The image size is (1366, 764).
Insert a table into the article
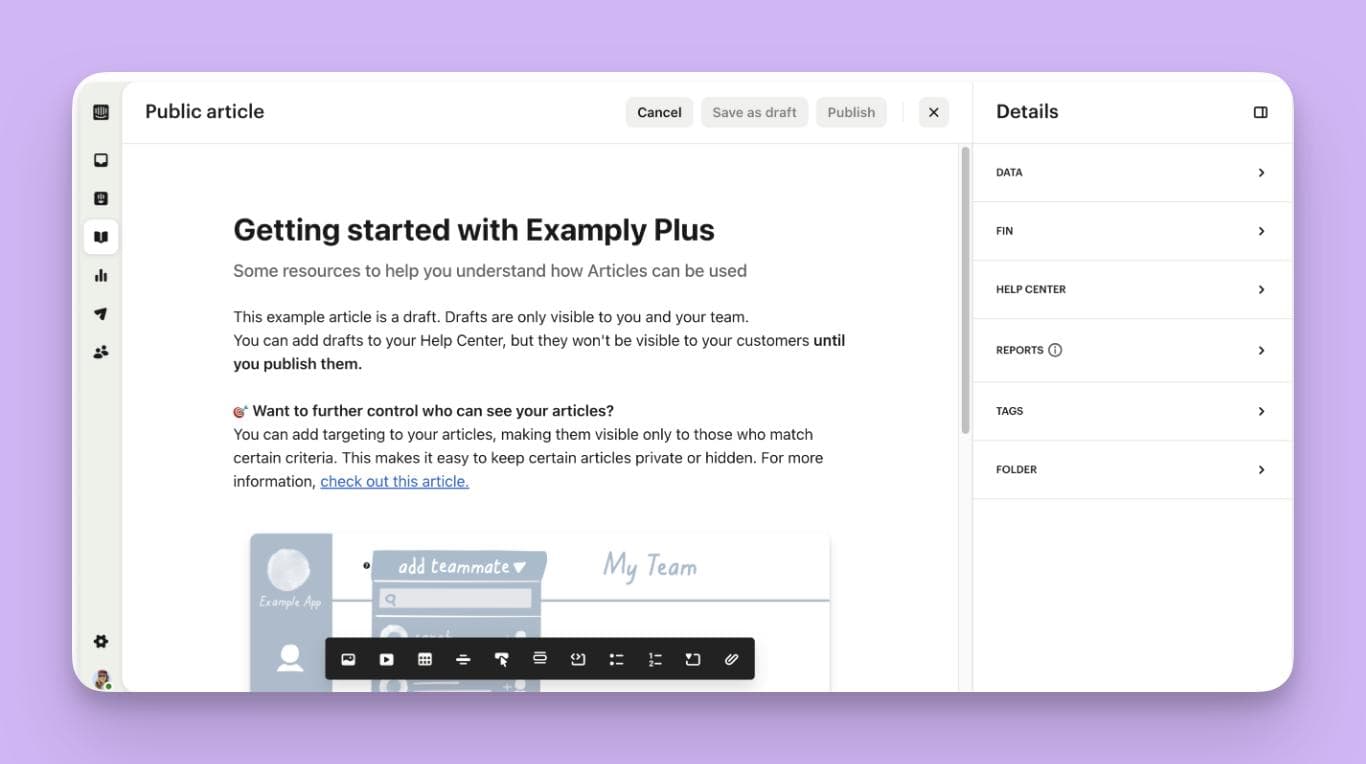425,659
